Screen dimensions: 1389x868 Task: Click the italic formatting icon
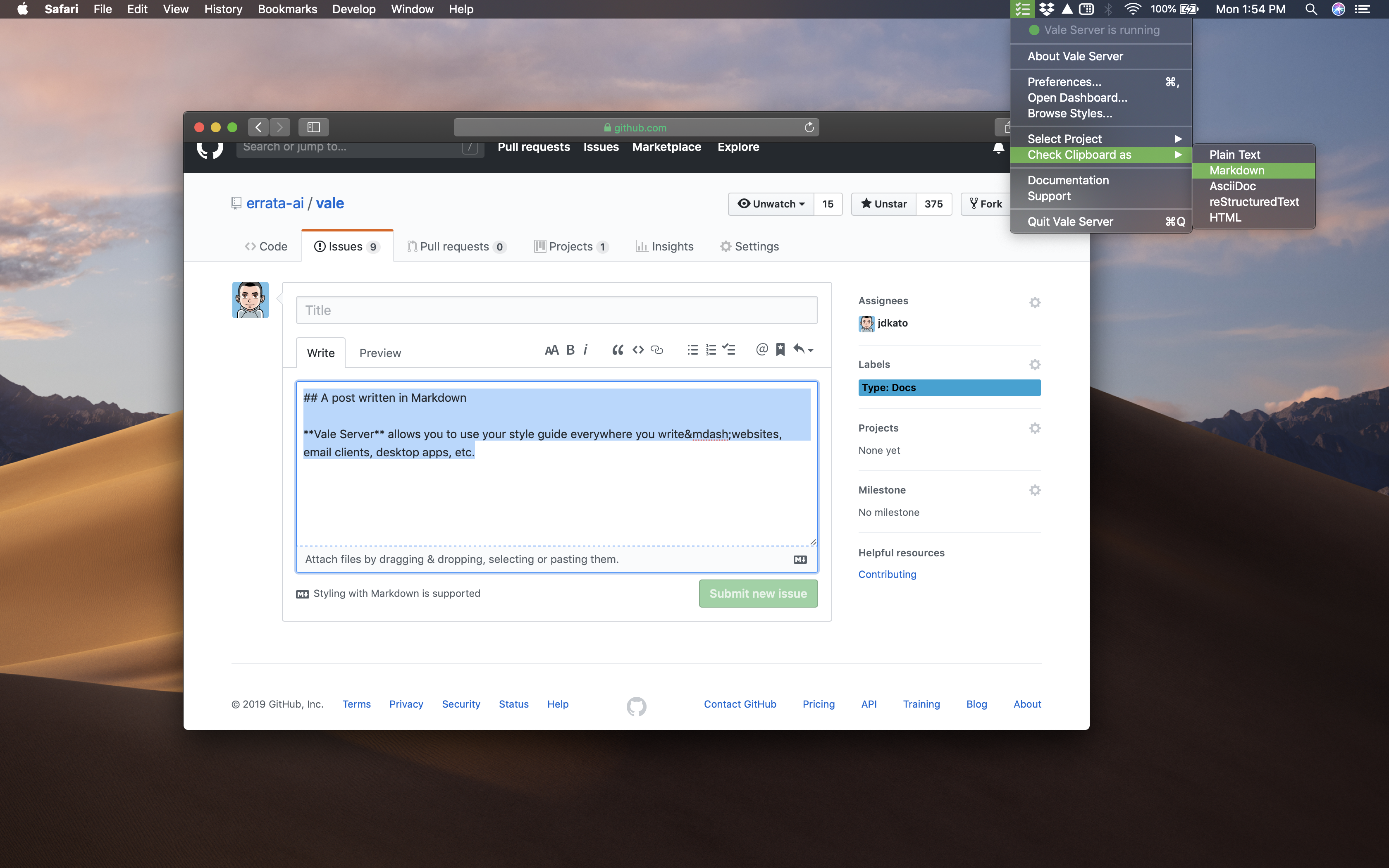[x=585, y=350]
